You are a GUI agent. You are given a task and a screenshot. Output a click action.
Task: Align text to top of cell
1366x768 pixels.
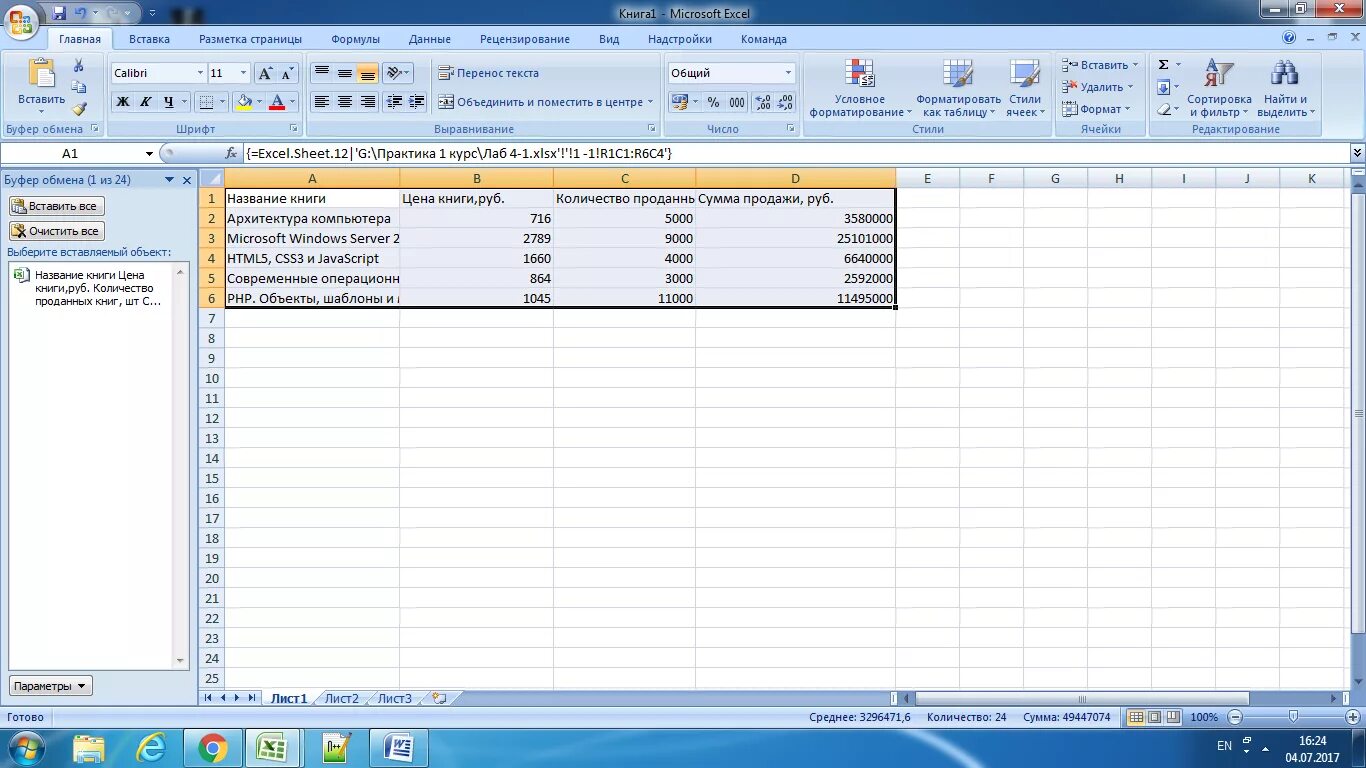[x=322, y=73]
